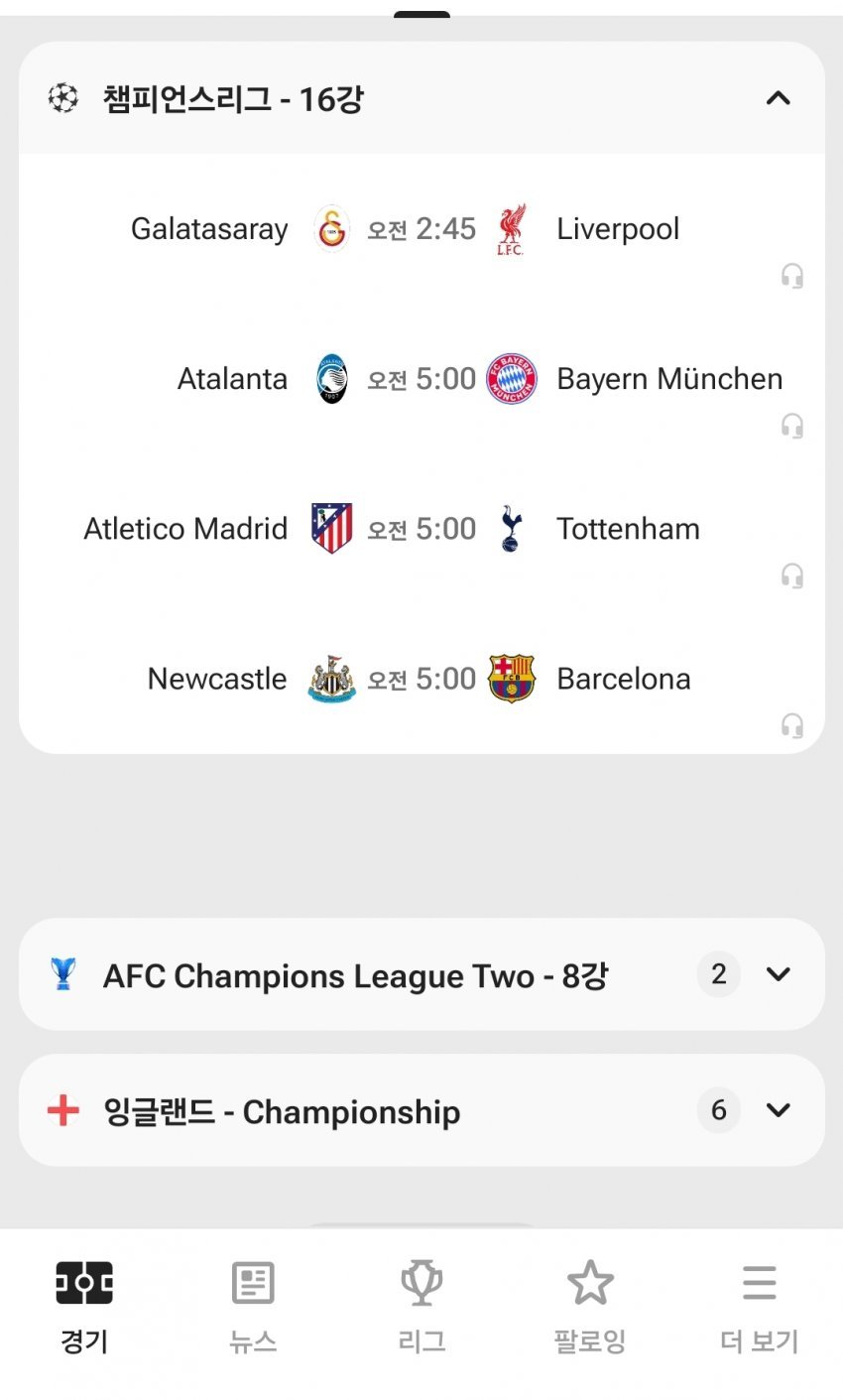Click the Bayern München club logo
This screenshot has width=843, height=1400.
511,379
